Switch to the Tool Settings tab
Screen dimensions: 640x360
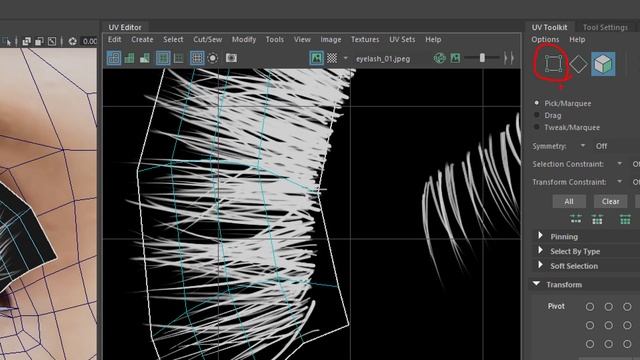coord(605,27)
